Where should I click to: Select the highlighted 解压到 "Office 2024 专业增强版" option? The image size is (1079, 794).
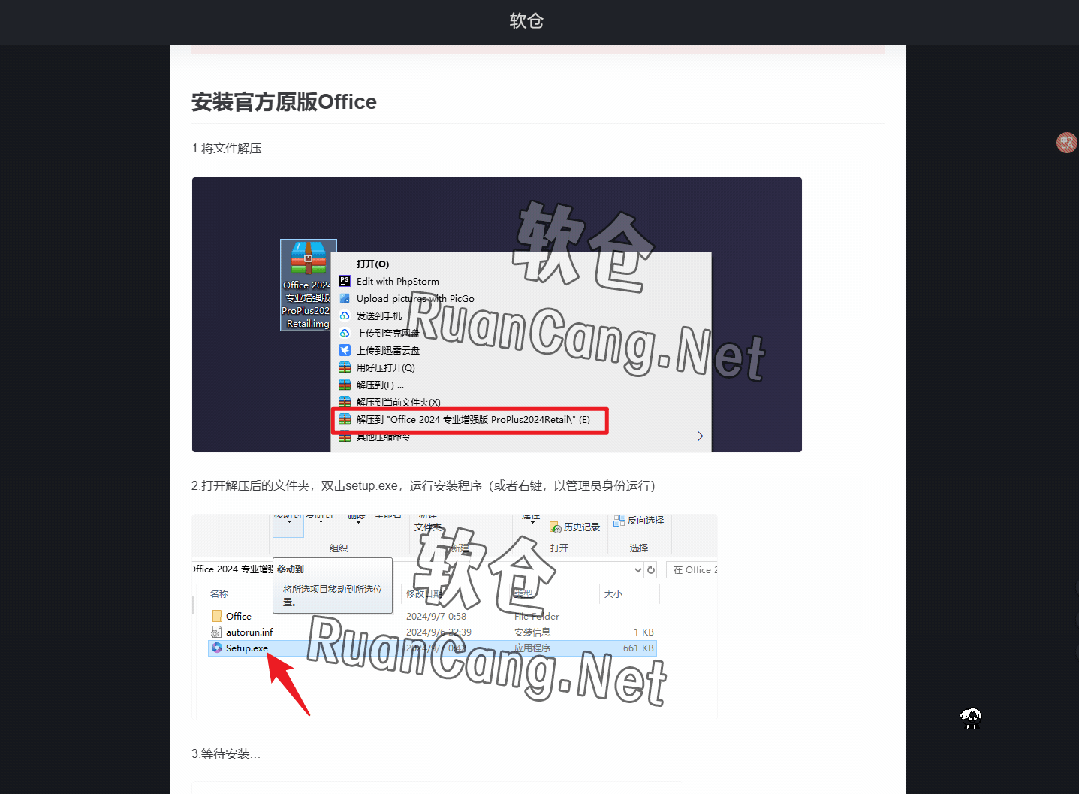click(472, 421)
